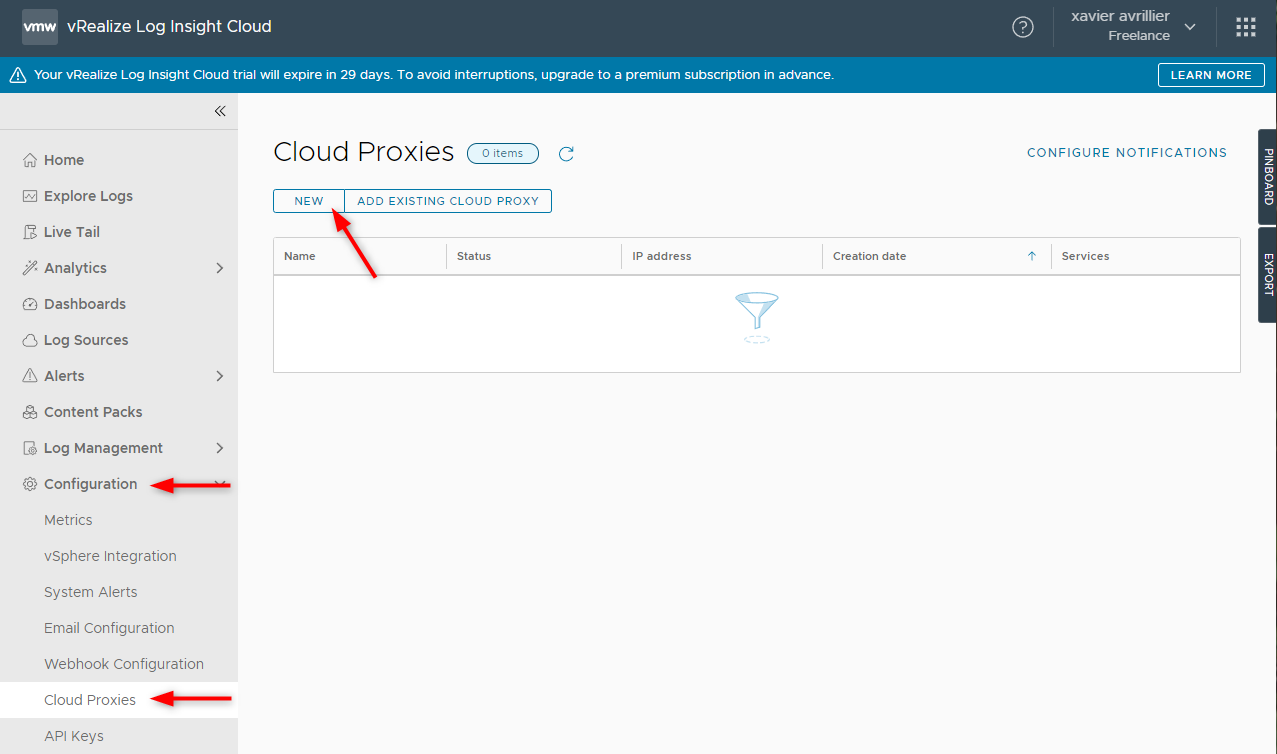Screen dimensions: 1277x754
Task: Open the PINBOARD side tab
Action: (x=1268, y=177)
